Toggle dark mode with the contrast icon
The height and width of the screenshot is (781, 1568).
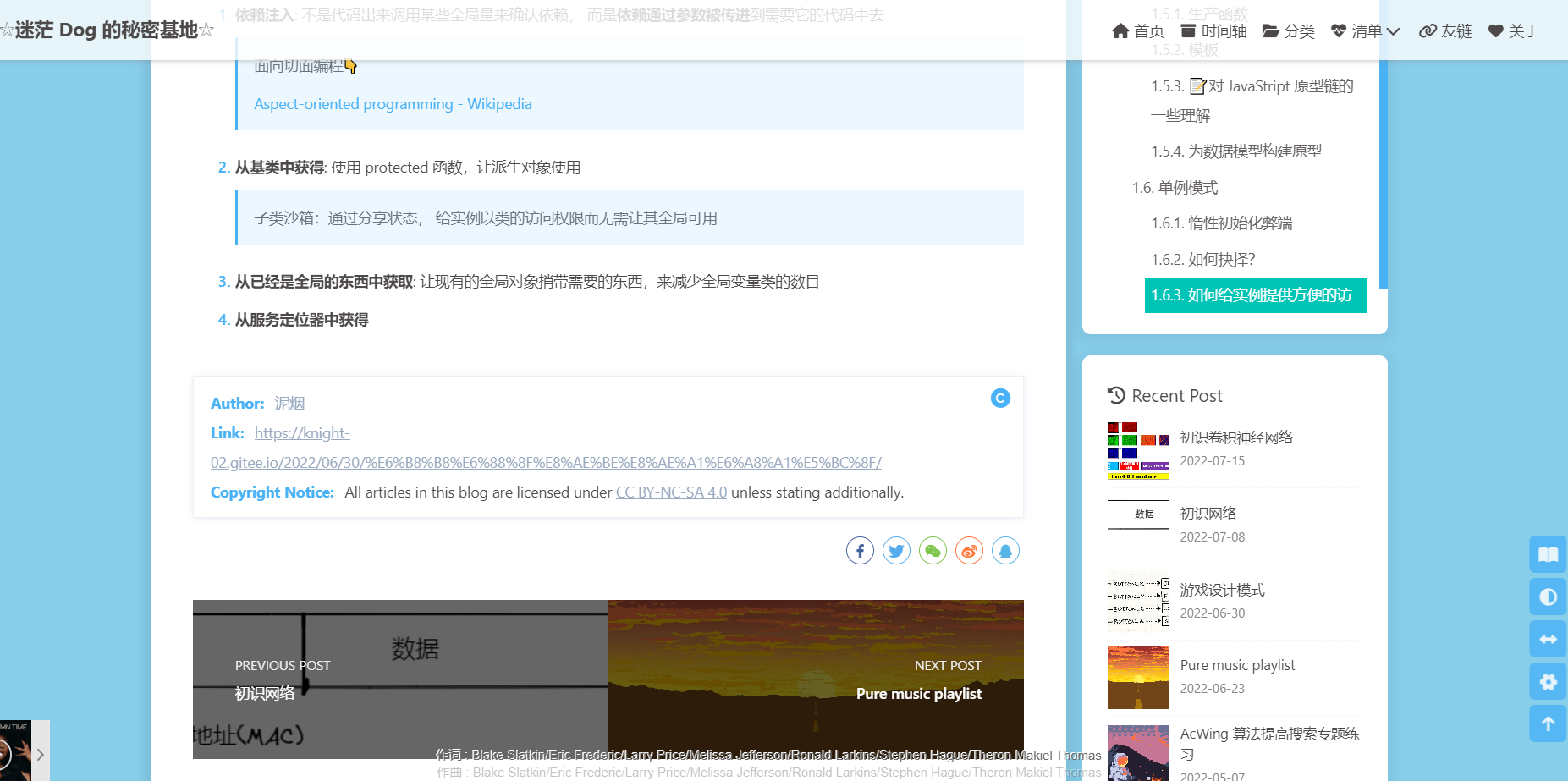pyautogui.click(x=1548, y=597)
